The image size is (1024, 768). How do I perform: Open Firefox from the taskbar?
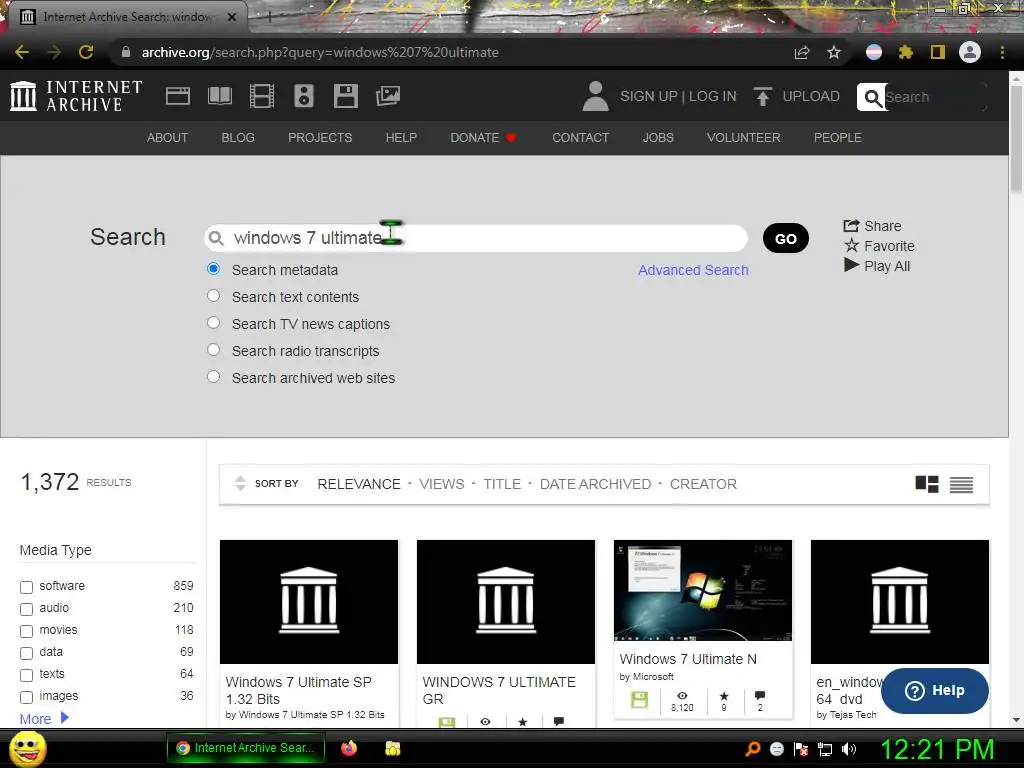(349, 748)
